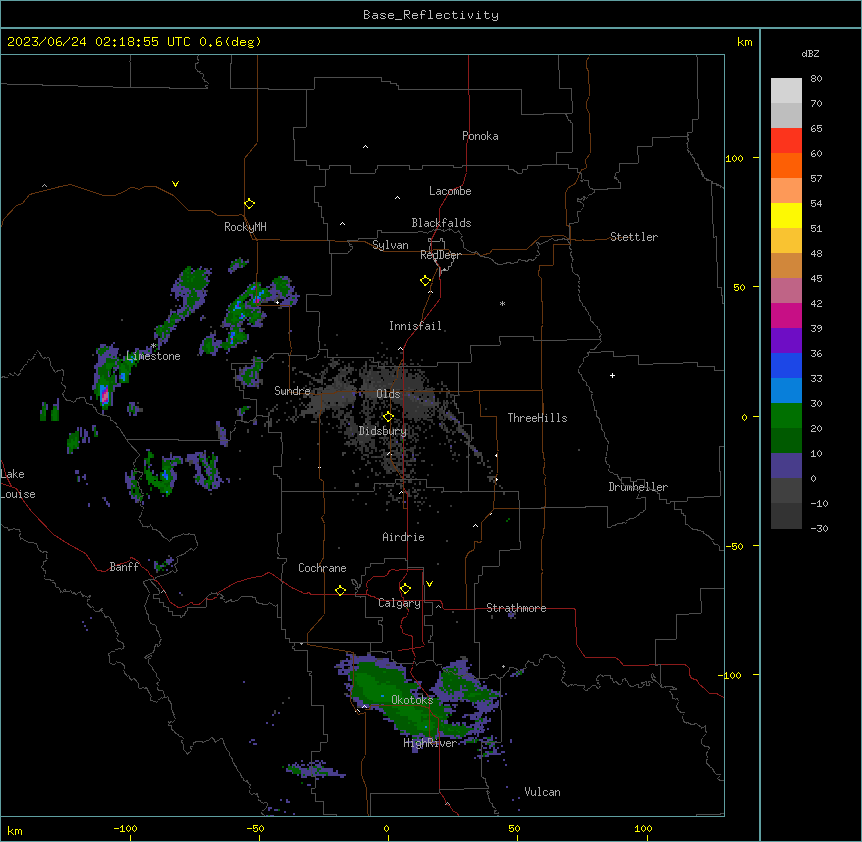862x842 pixels.
Task: Select the Didsbury label
Action: click(x=383, y=431)
